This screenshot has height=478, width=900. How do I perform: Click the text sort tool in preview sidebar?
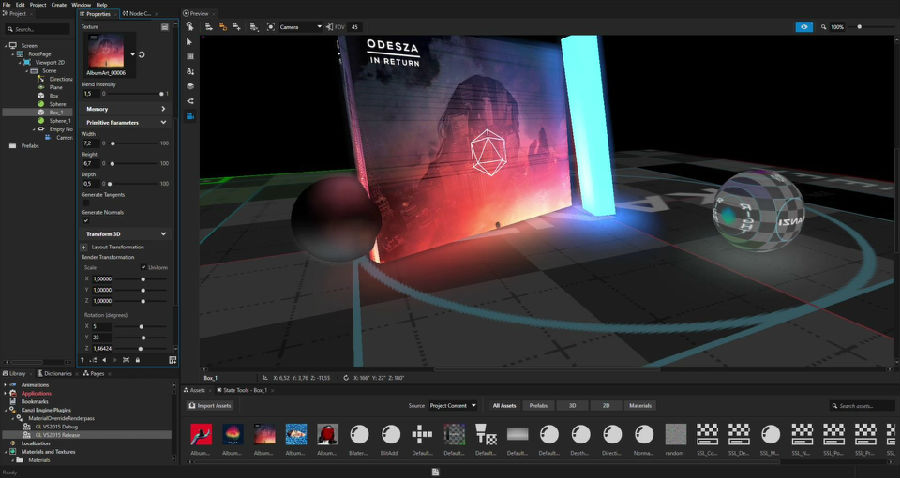190,71
